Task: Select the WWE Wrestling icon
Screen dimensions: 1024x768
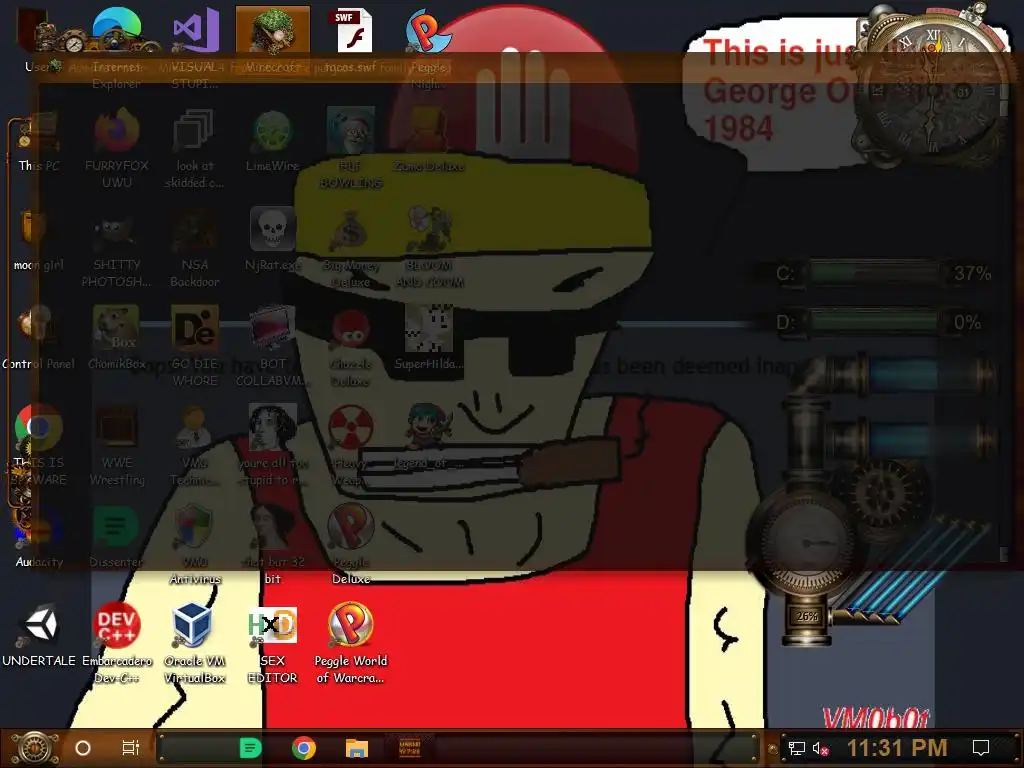Action: tap(117, 445)
